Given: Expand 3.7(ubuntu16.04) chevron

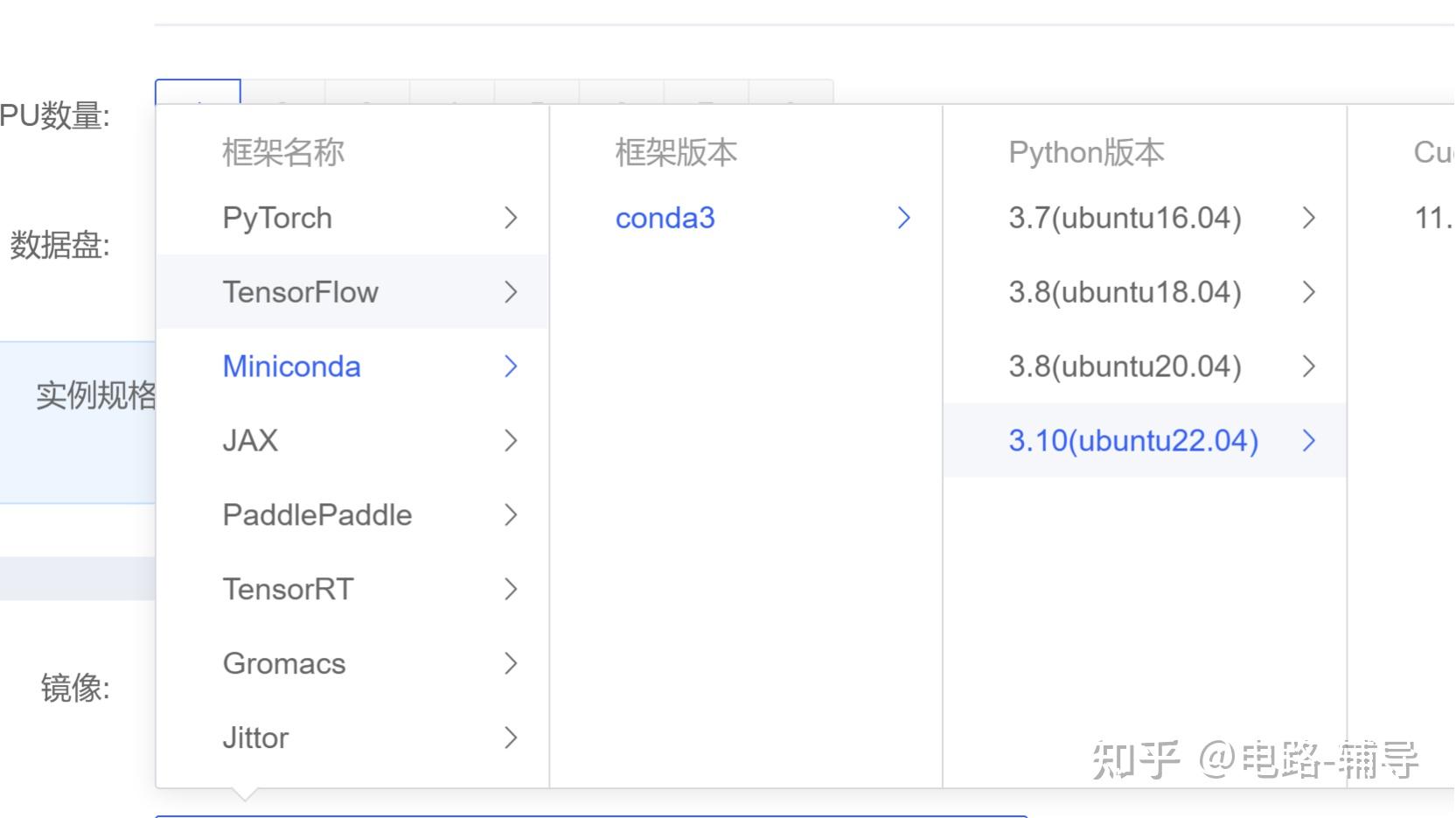Looking at the screenshot, I should pyautogui.click(x=1309, y=218).
